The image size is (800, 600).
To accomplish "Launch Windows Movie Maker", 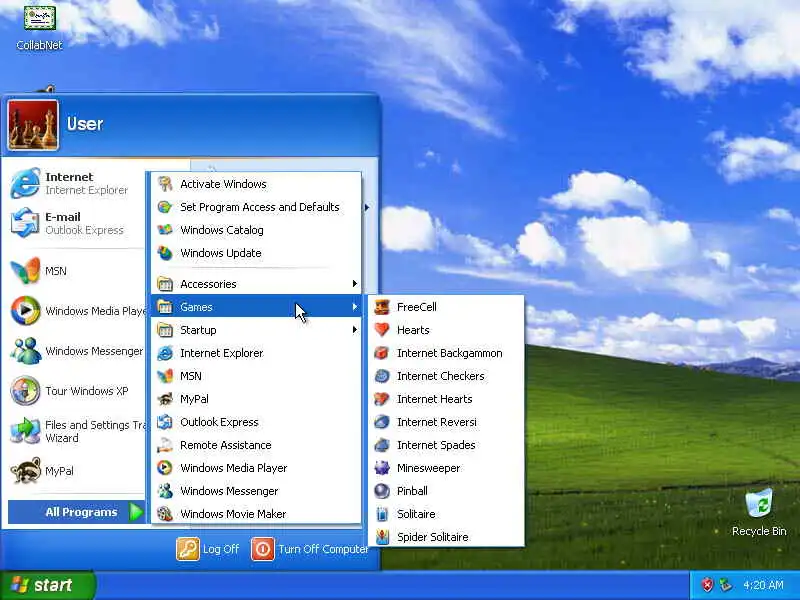I will tap(256, 514).
